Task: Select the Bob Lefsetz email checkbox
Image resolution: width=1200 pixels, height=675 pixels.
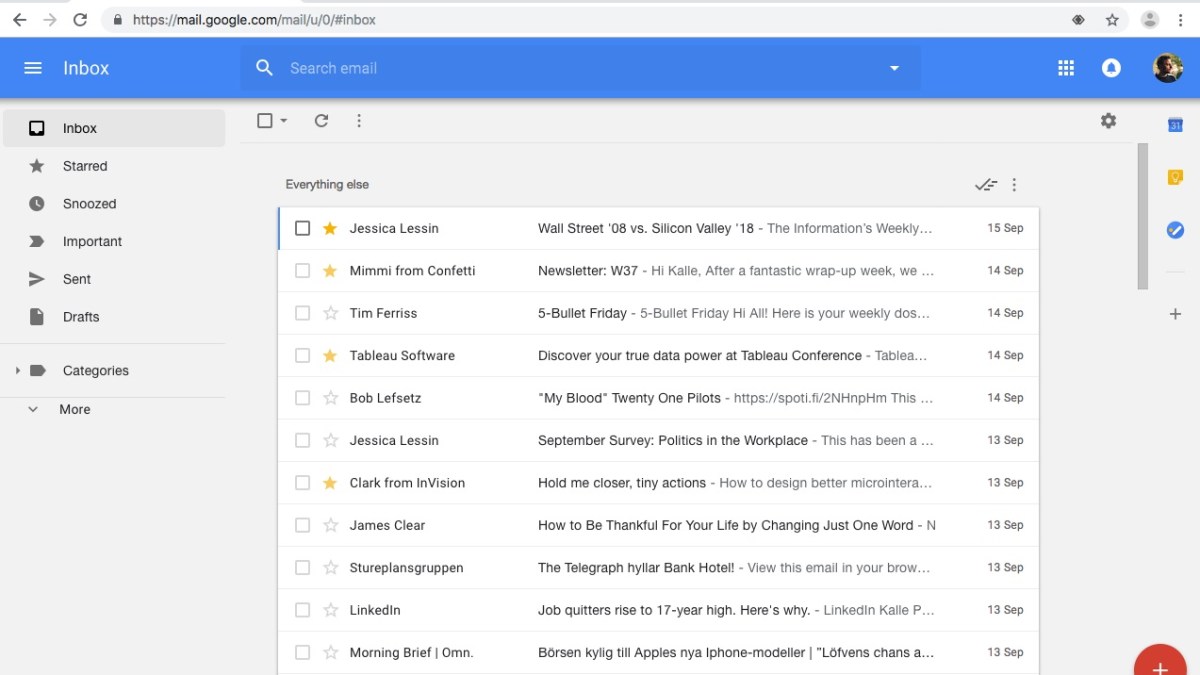Action: pos(303,398)
